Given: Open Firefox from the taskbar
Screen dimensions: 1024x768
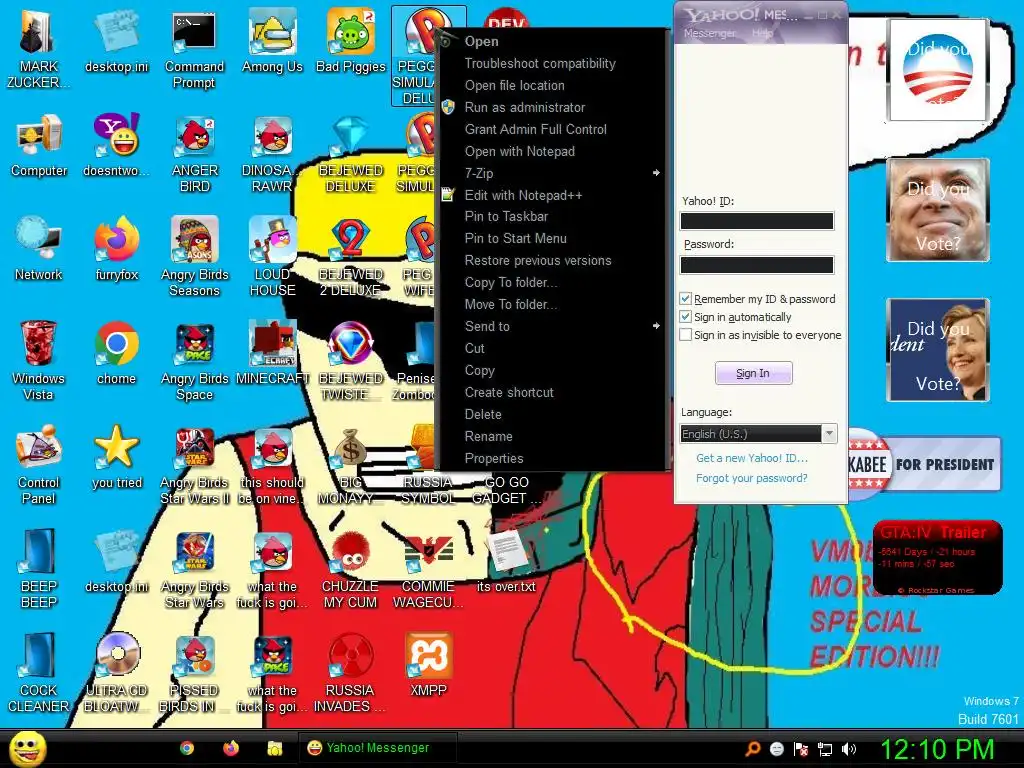Looking at the screenshot, I should point(231,748).
